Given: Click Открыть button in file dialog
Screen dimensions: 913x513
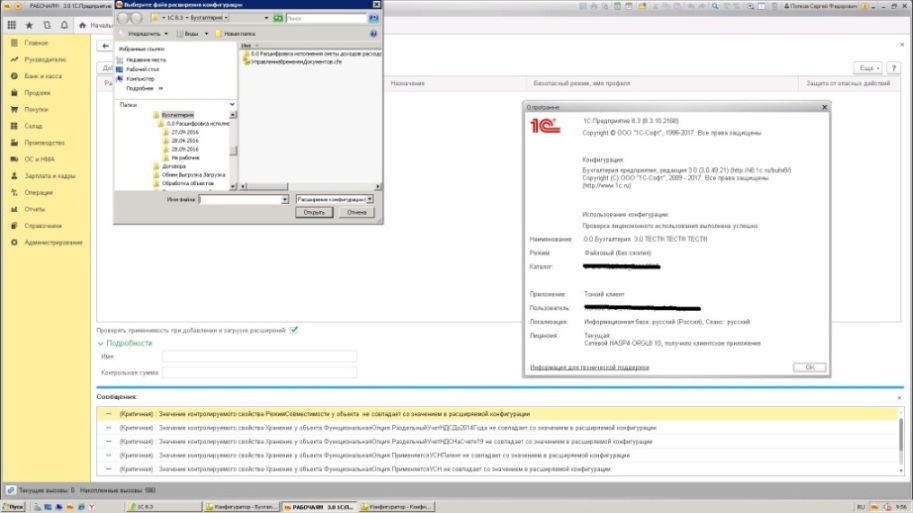Looking at the screenshot, I should coord(314,213).
